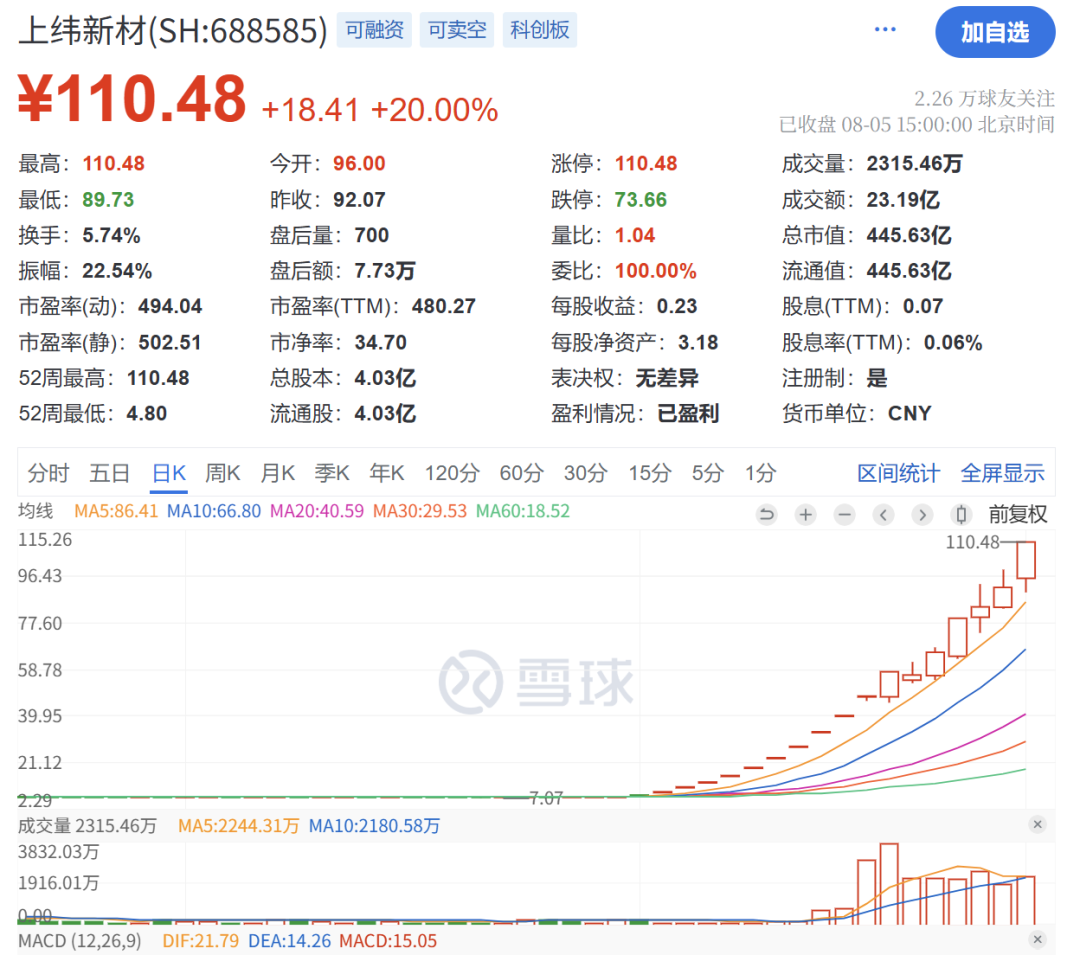The width and height of the screenshot is (1080, 955).
Task: Click the stock title 上纬新材(SH:688585)
Action: [x=173, y=31]
